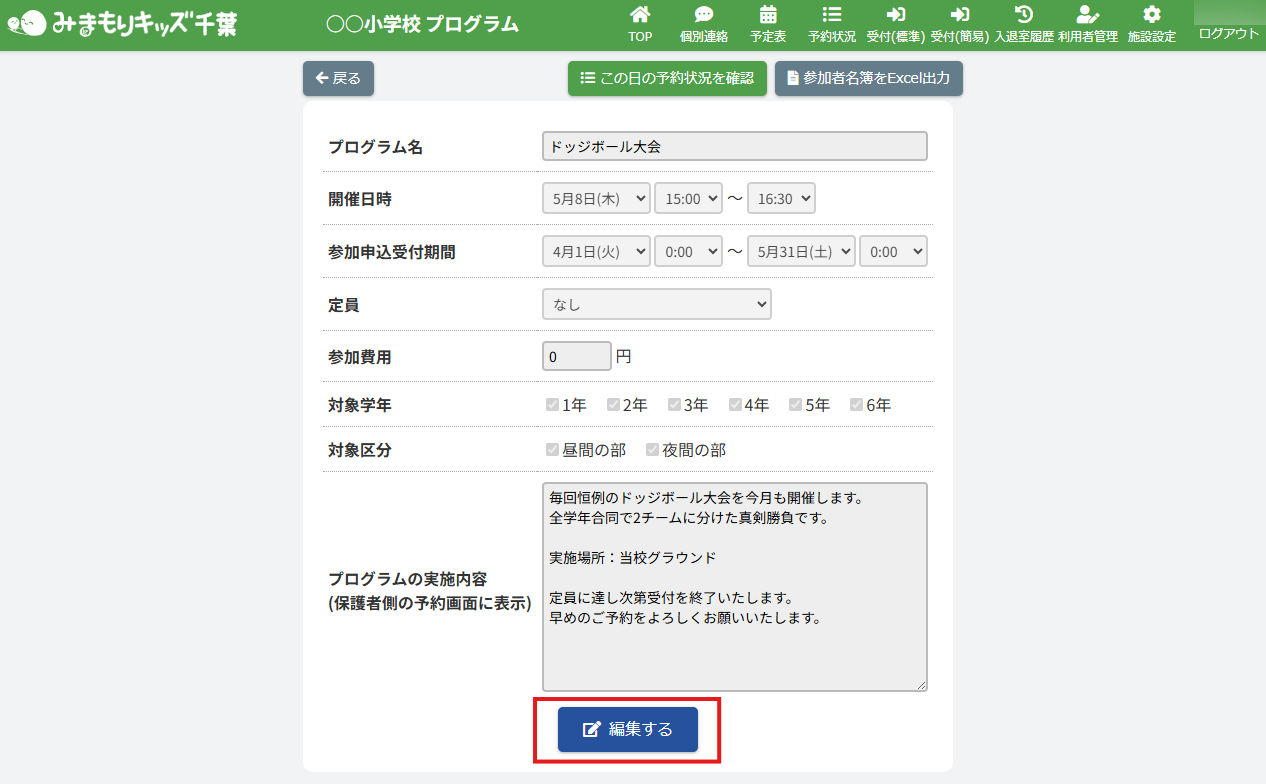Click 参加者名簿をExcel出力 button
This screenshot has height=784, width=1266.
[868, 78]
